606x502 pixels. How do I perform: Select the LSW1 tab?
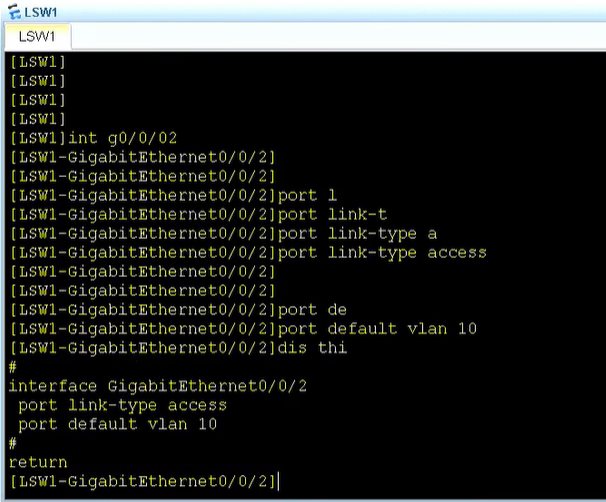(37, 36)
